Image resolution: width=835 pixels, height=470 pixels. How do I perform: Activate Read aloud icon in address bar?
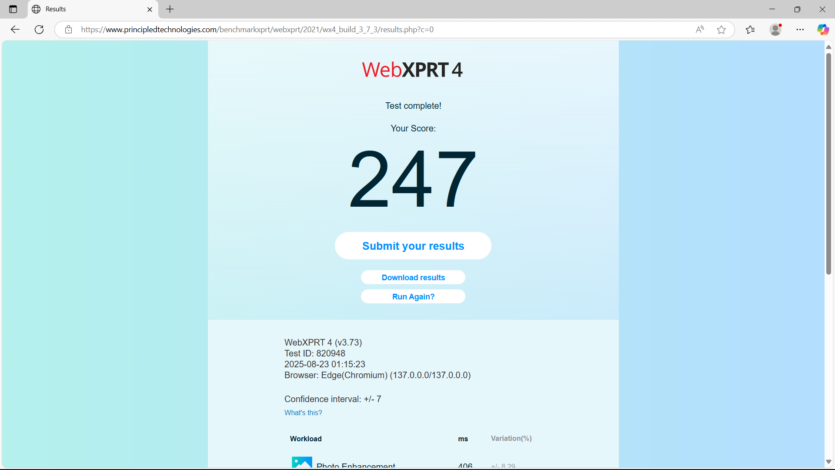click(x=700, y=30)
